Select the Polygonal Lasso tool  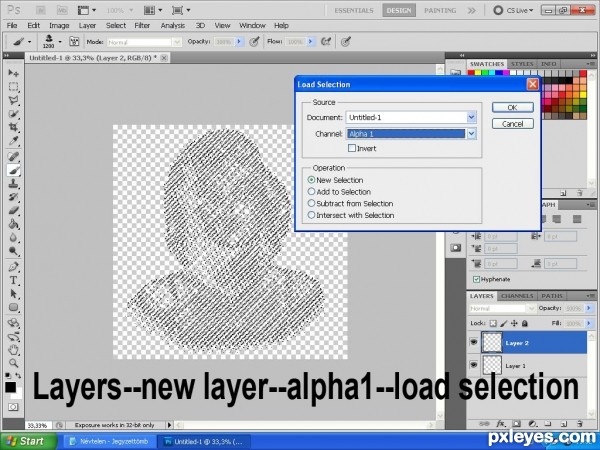pyautogui.click(x=13, y=100)
